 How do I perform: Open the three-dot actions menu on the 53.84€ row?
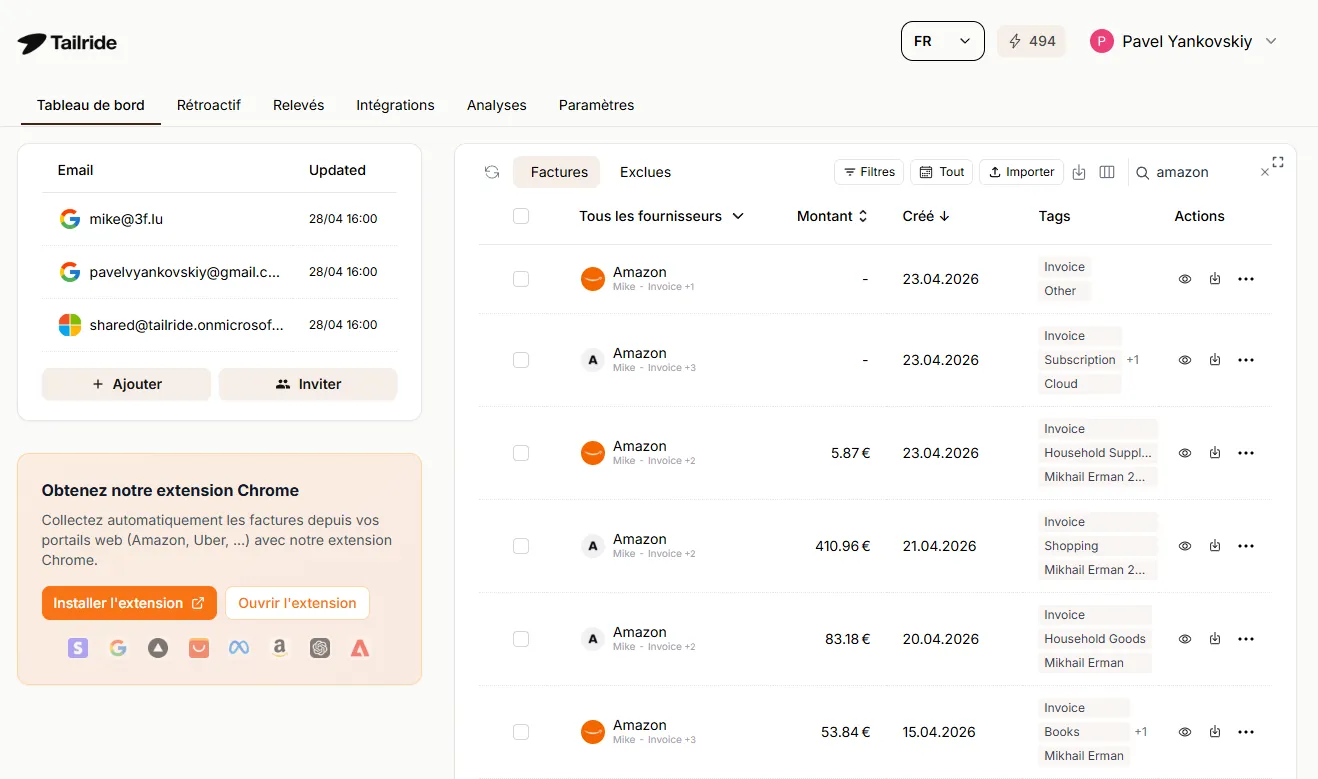coord(1245,732)
